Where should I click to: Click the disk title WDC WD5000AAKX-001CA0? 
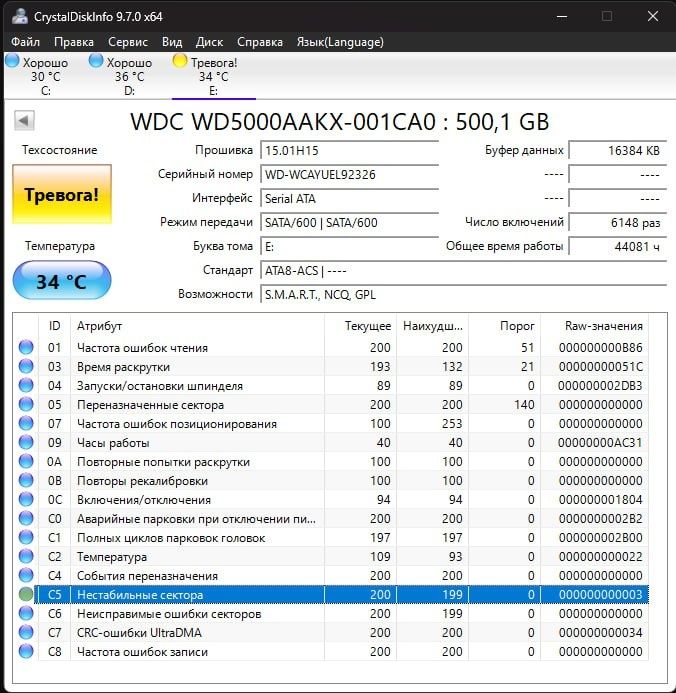click(x=283, y=122)
